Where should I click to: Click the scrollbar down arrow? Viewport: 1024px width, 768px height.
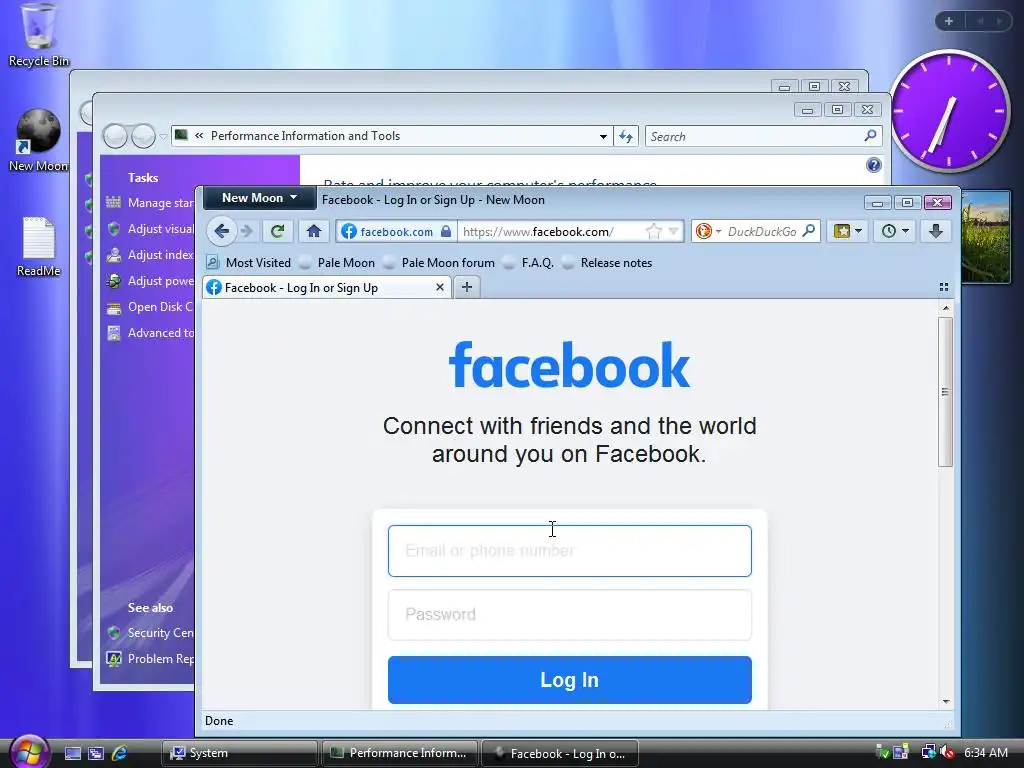coord(946,701)
